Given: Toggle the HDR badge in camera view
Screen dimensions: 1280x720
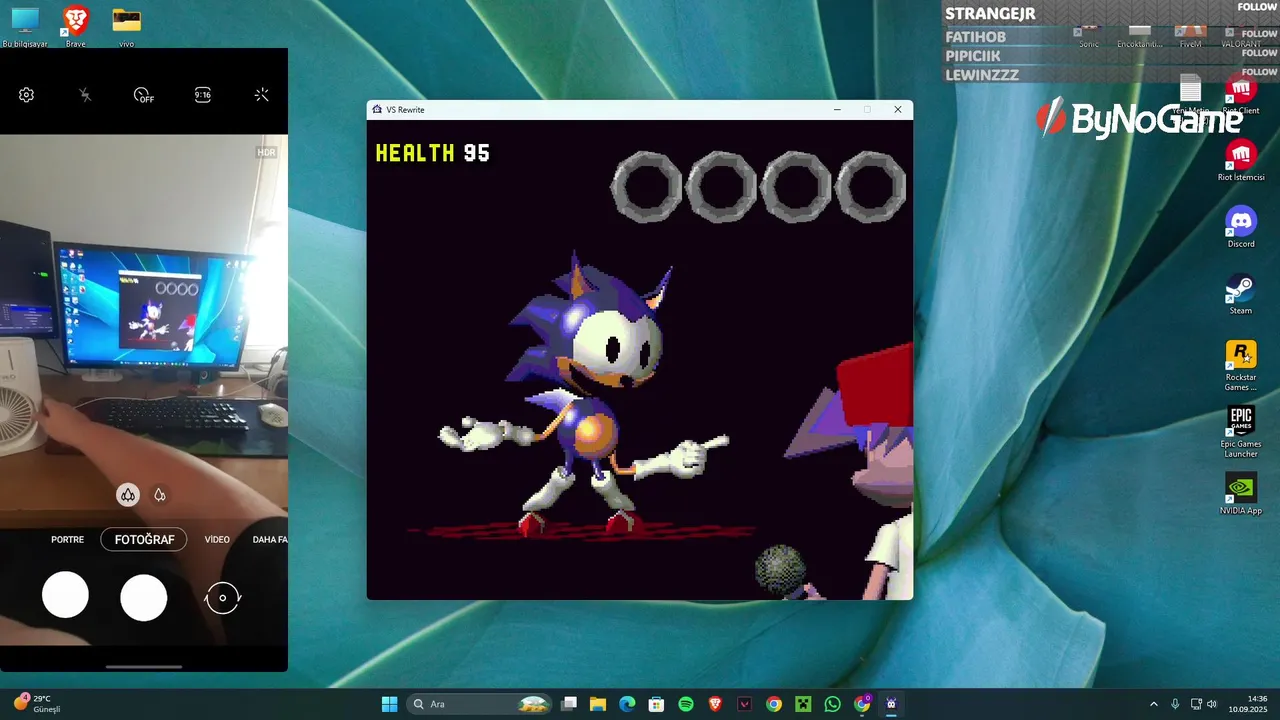Looking at the screenshot, I should pos(266,152).
